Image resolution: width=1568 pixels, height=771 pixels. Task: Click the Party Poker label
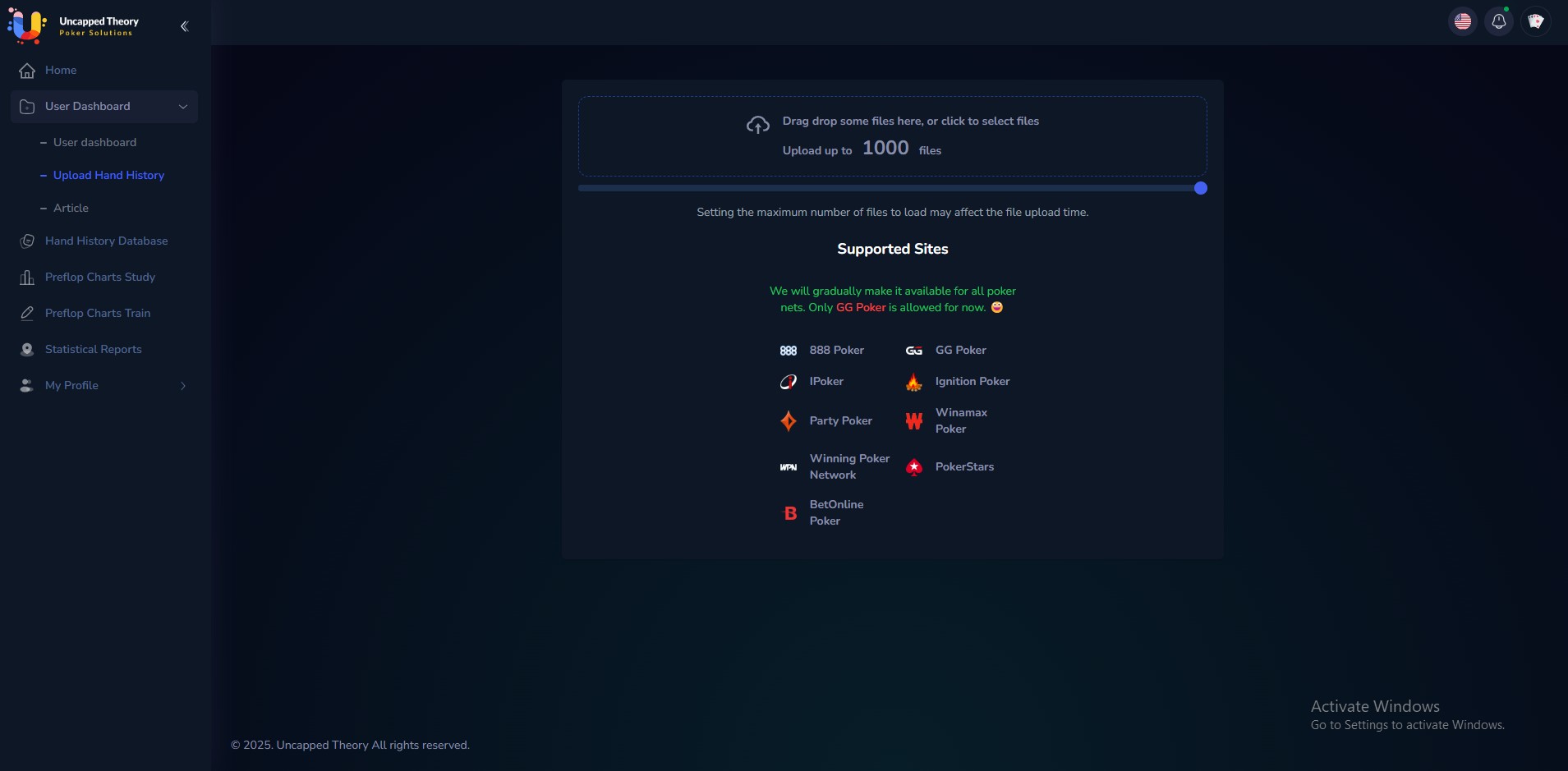tap(841, 421)
